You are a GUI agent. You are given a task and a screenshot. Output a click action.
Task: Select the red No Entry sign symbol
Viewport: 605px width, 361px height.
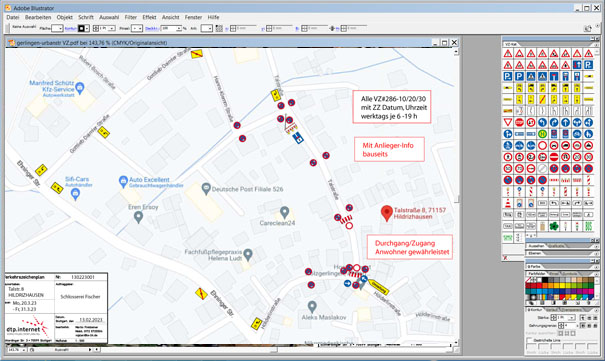point(554,157)
